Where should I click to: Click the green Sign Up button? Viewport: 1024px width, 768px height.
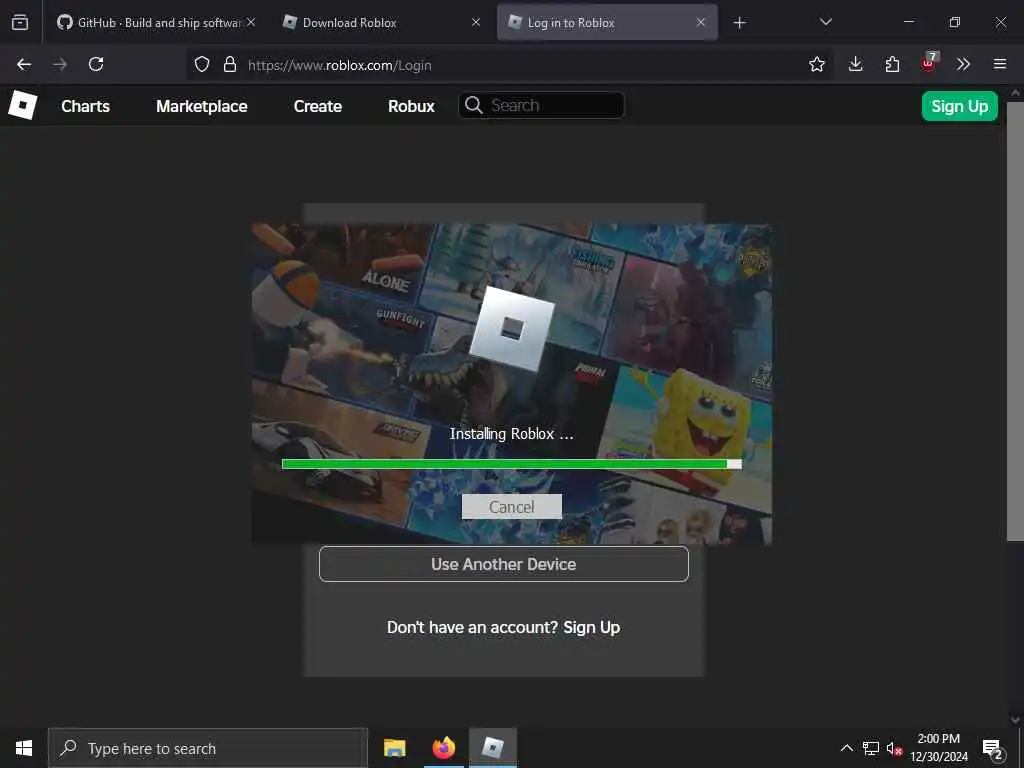click(959, 106)
